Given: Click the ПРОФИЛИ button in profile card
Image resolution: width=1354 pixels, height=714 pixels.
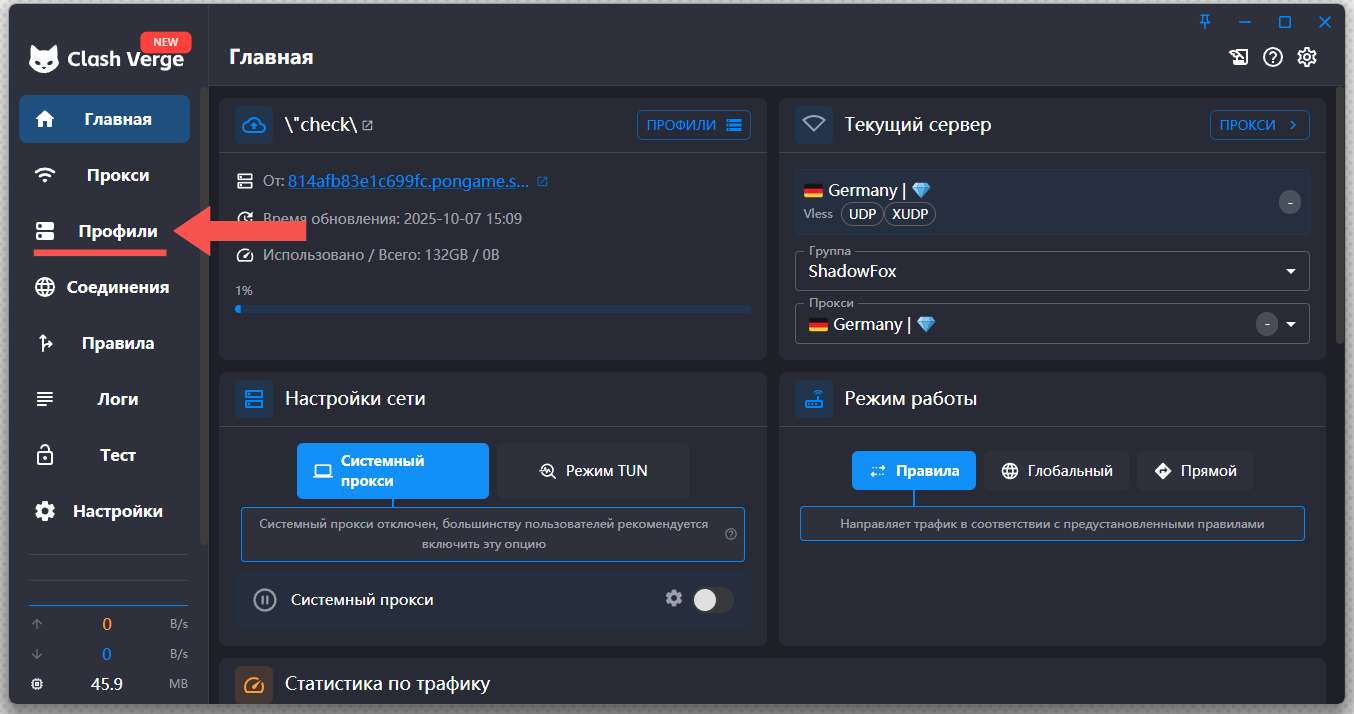Looking at the screenshot, I should point(693,125).
